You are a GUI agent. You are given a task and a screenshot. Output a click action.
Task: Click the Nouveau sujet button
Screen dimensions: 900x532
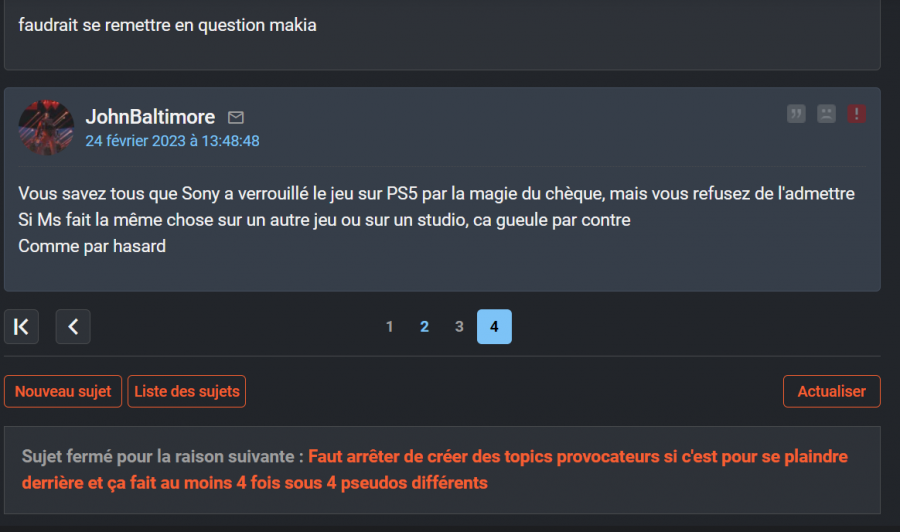(63, 391)
